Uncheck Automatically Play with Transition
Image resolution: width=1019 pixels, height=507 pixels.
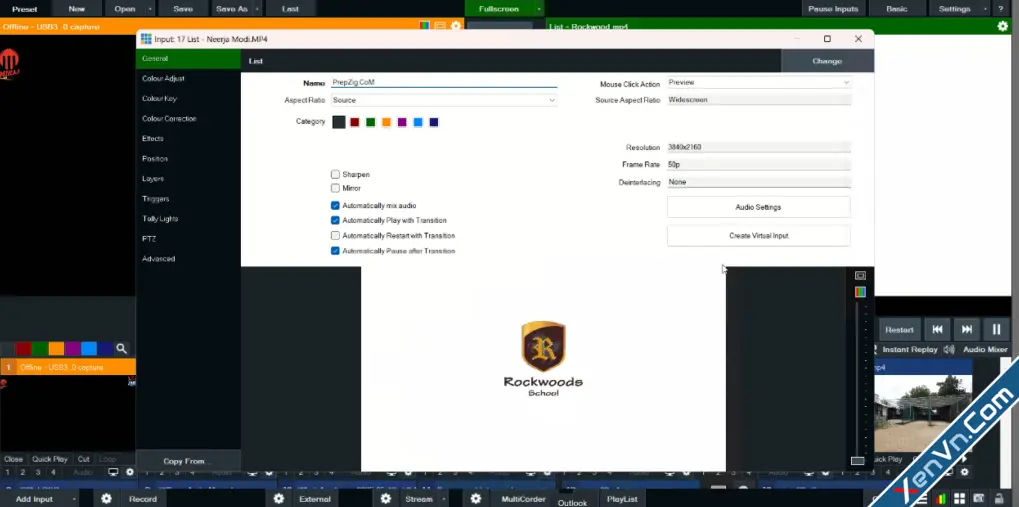tap(335, 220)
